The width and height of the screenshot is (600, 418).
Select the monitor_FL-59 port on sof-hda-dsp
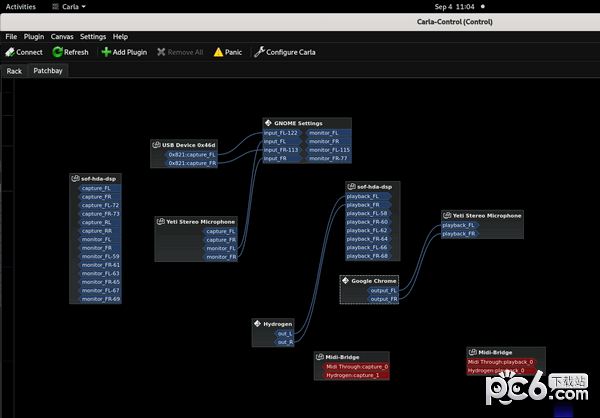[99, 256]
